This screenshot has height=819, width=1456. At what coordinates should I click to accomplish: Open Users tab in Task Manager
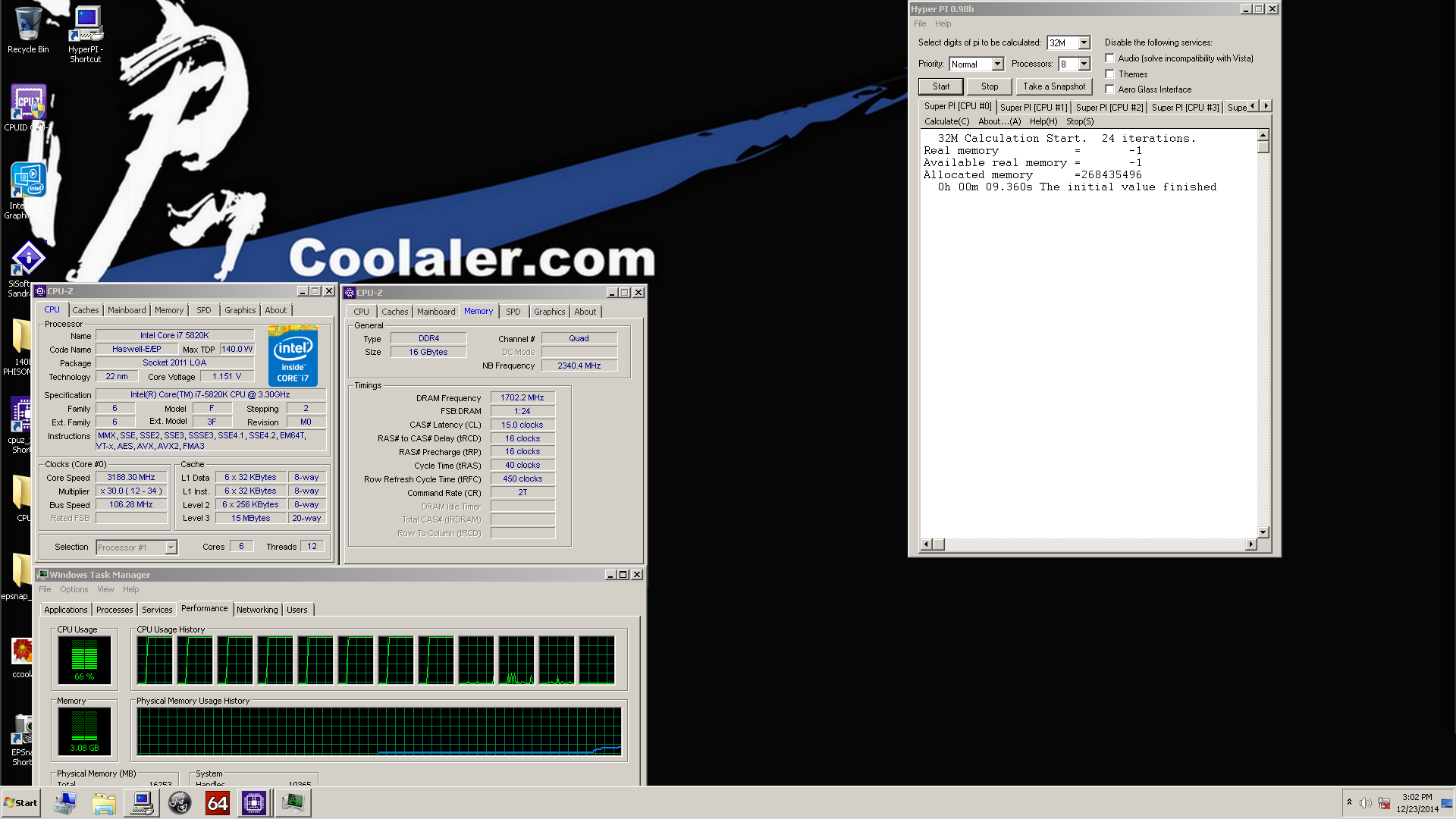(297, 610)
